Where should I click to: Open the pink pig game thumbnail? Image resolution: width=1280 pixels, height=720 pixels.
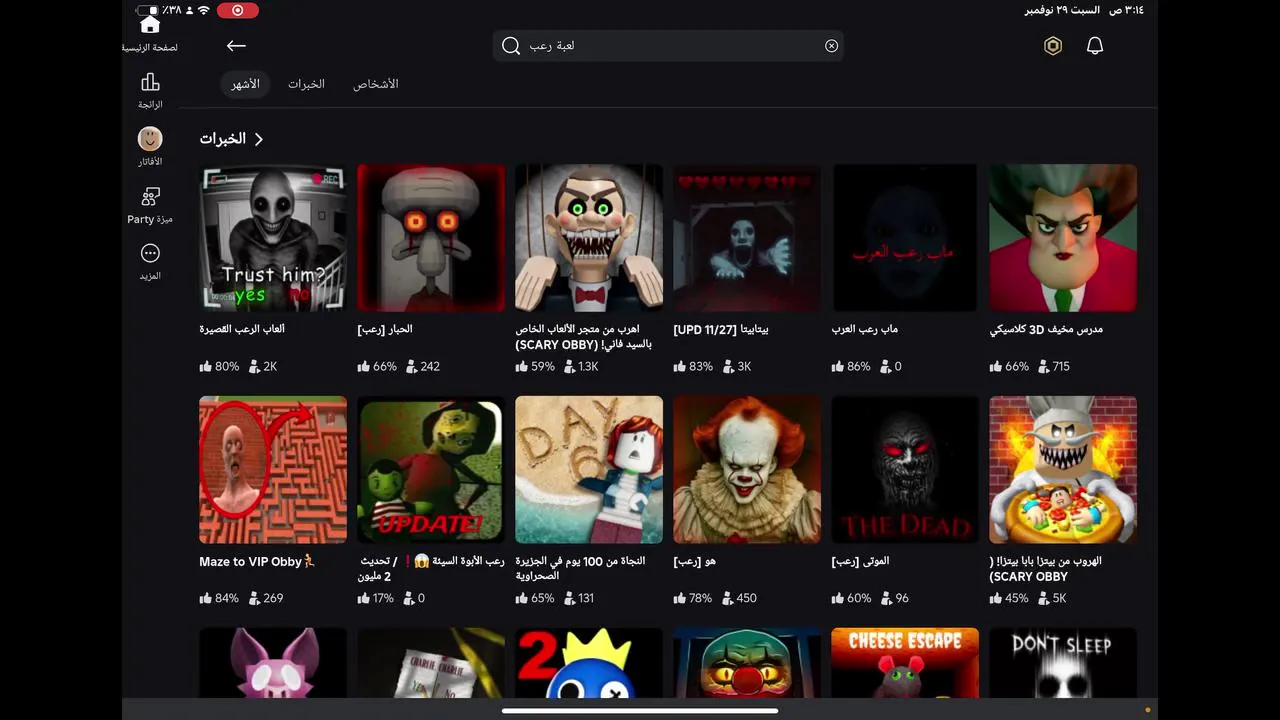[273, 663]
